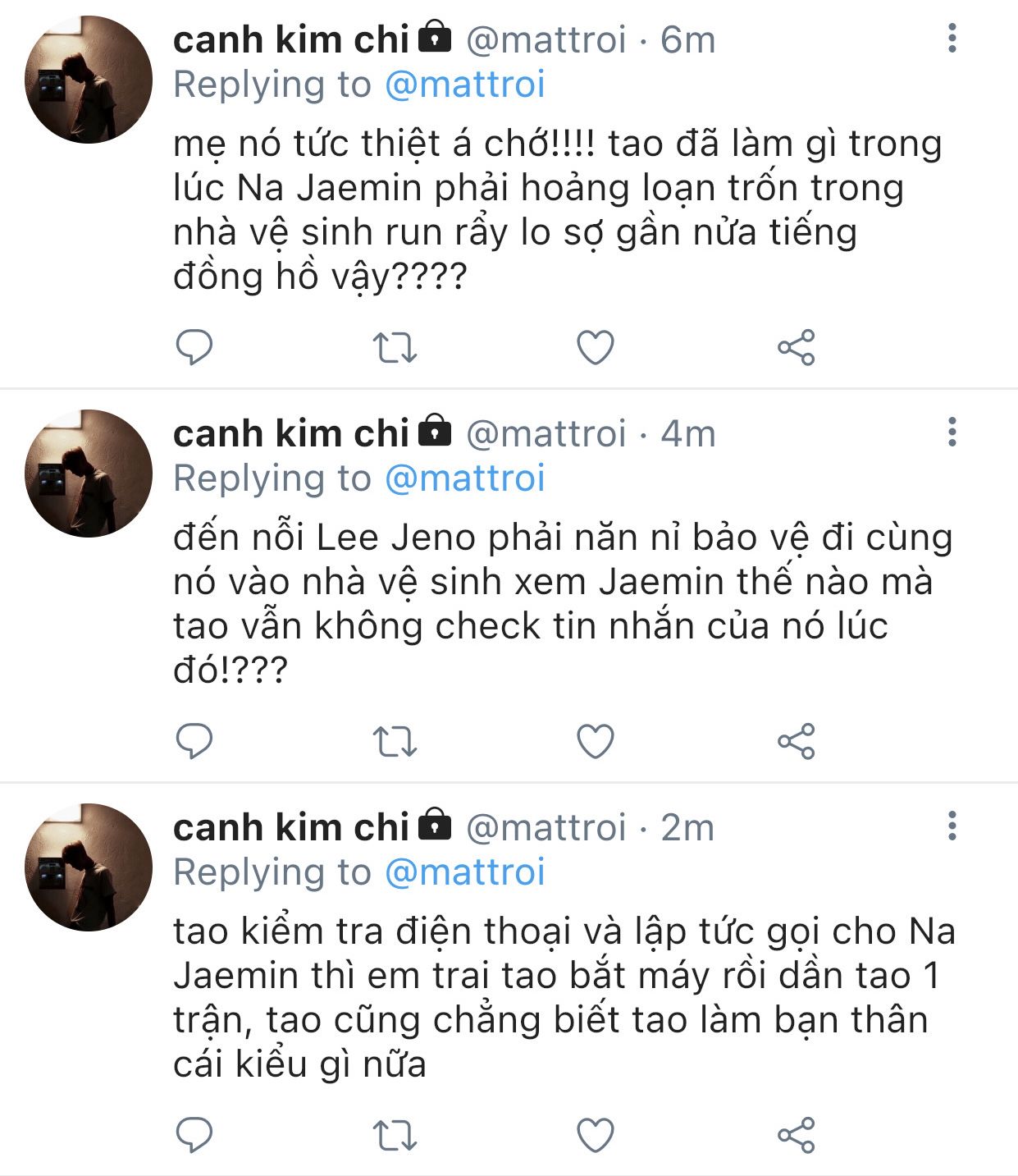The height and width of the screenshot is (1176, 1018).
Task: Open the tweet text about calling Na Jaemin
Action: (x=564, y=998)
